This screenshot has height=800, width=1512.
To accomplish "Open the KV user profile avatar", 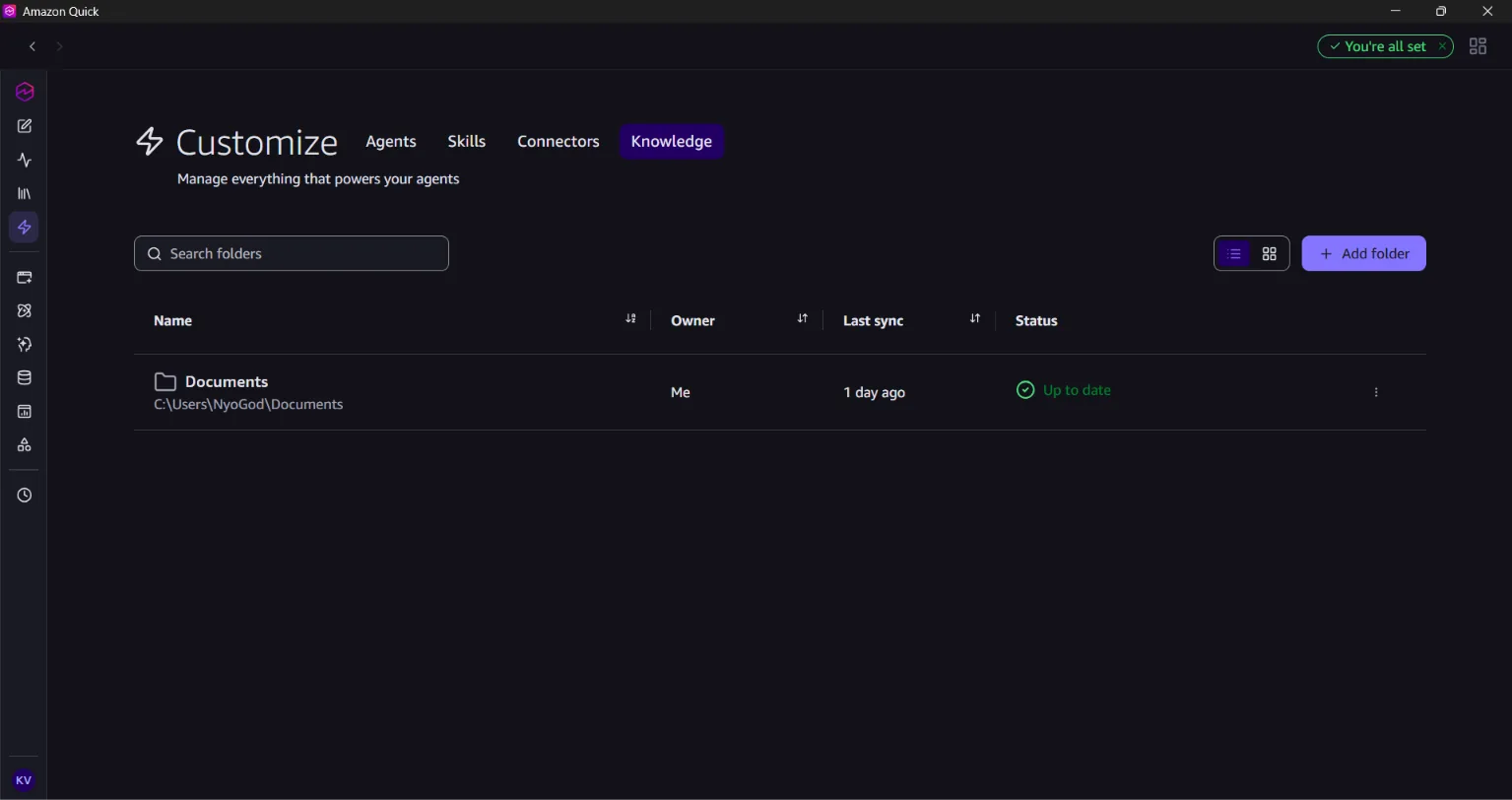I will coord(24,779).
